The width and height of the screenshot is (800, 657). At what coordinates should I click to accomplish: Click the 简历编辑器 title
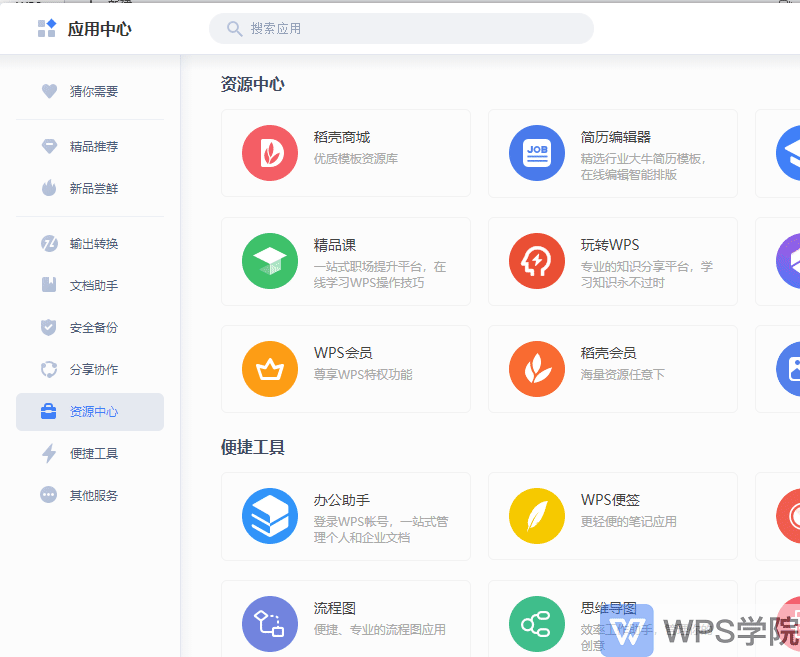click(x=616, y=137)
